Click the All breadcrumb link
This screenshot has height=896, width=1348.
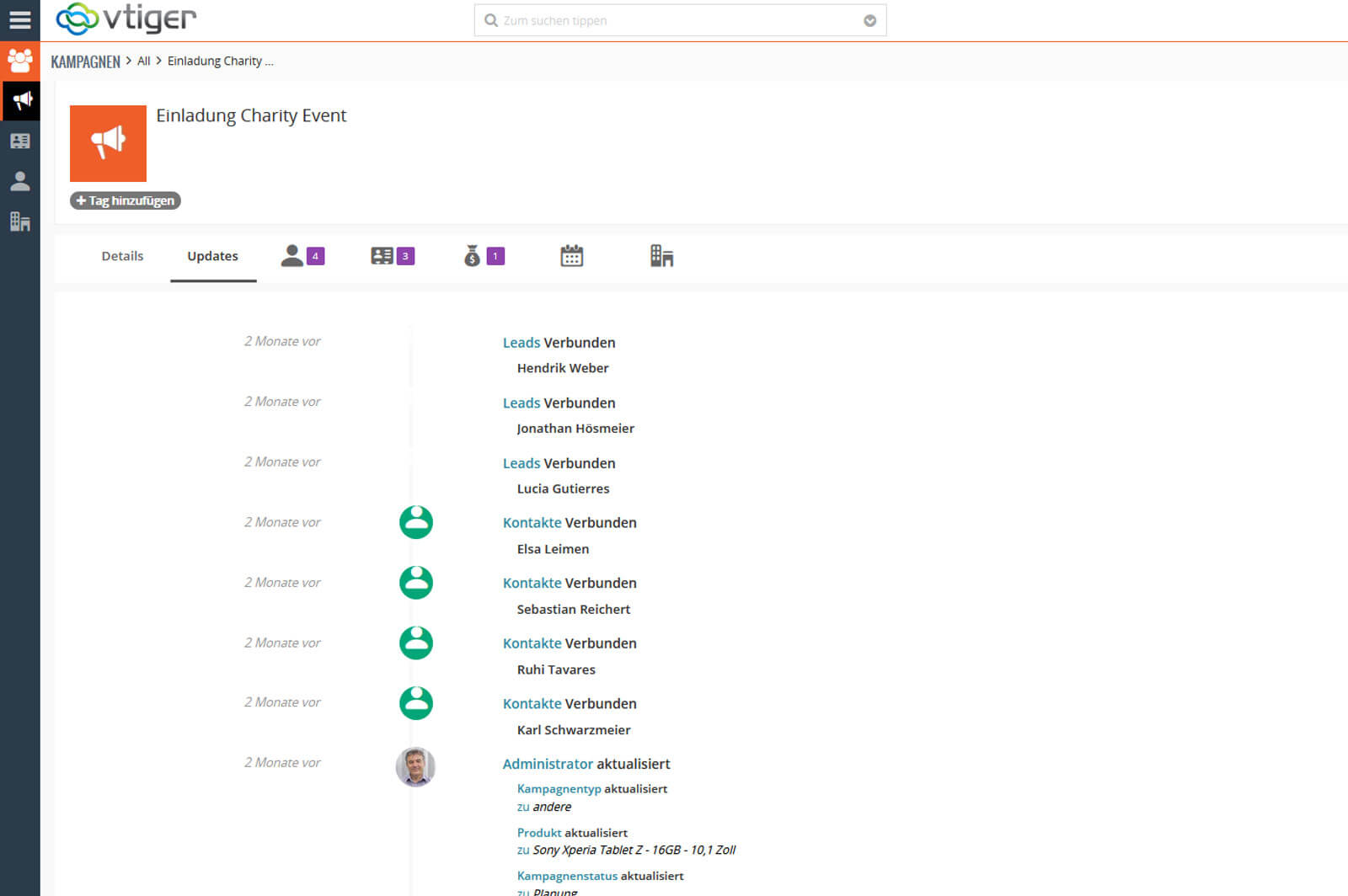[143, 61]
